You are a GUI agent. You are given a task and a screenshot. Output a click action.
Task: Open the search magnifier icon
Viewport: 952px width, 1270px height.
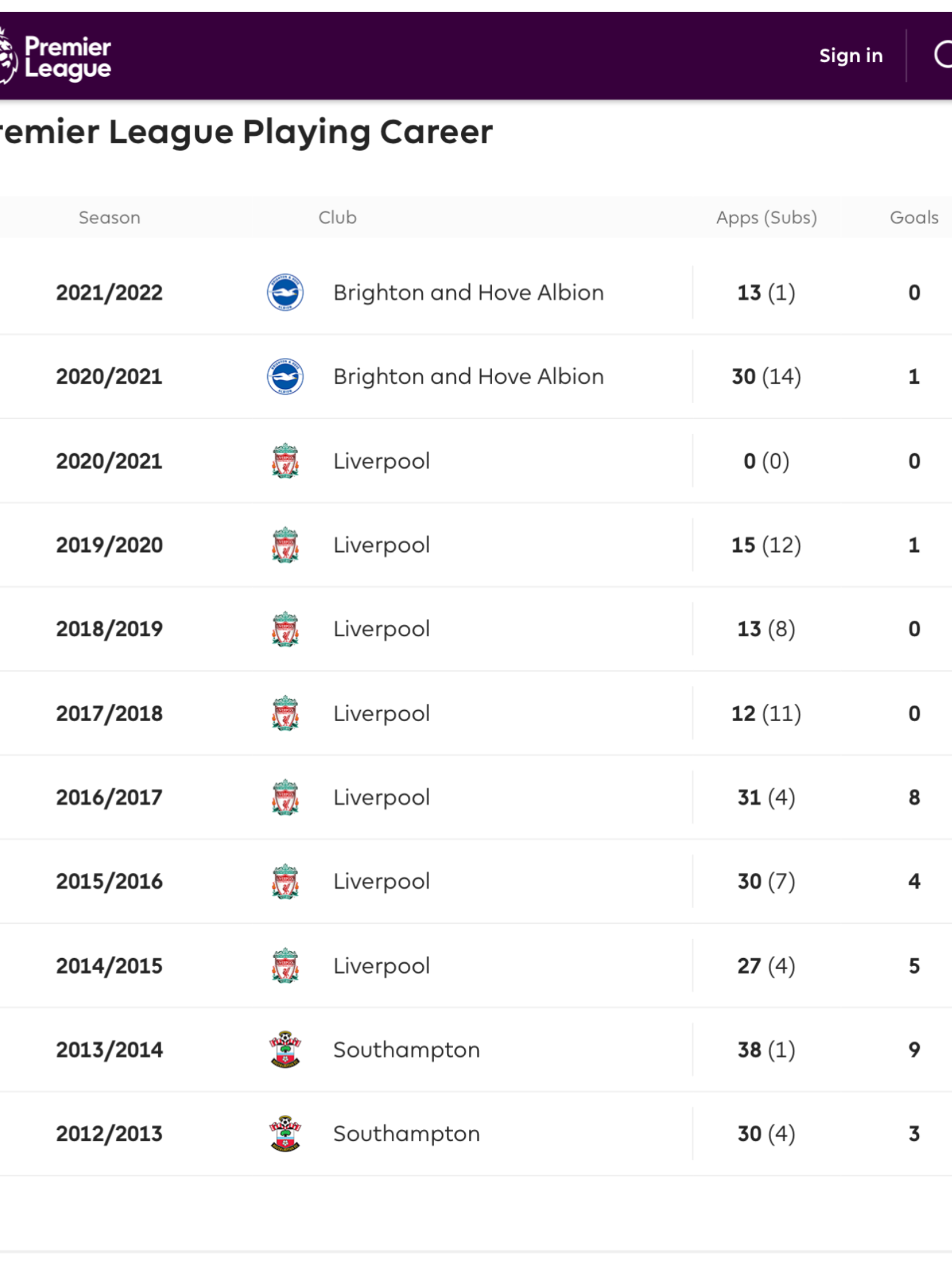[943, 55]
